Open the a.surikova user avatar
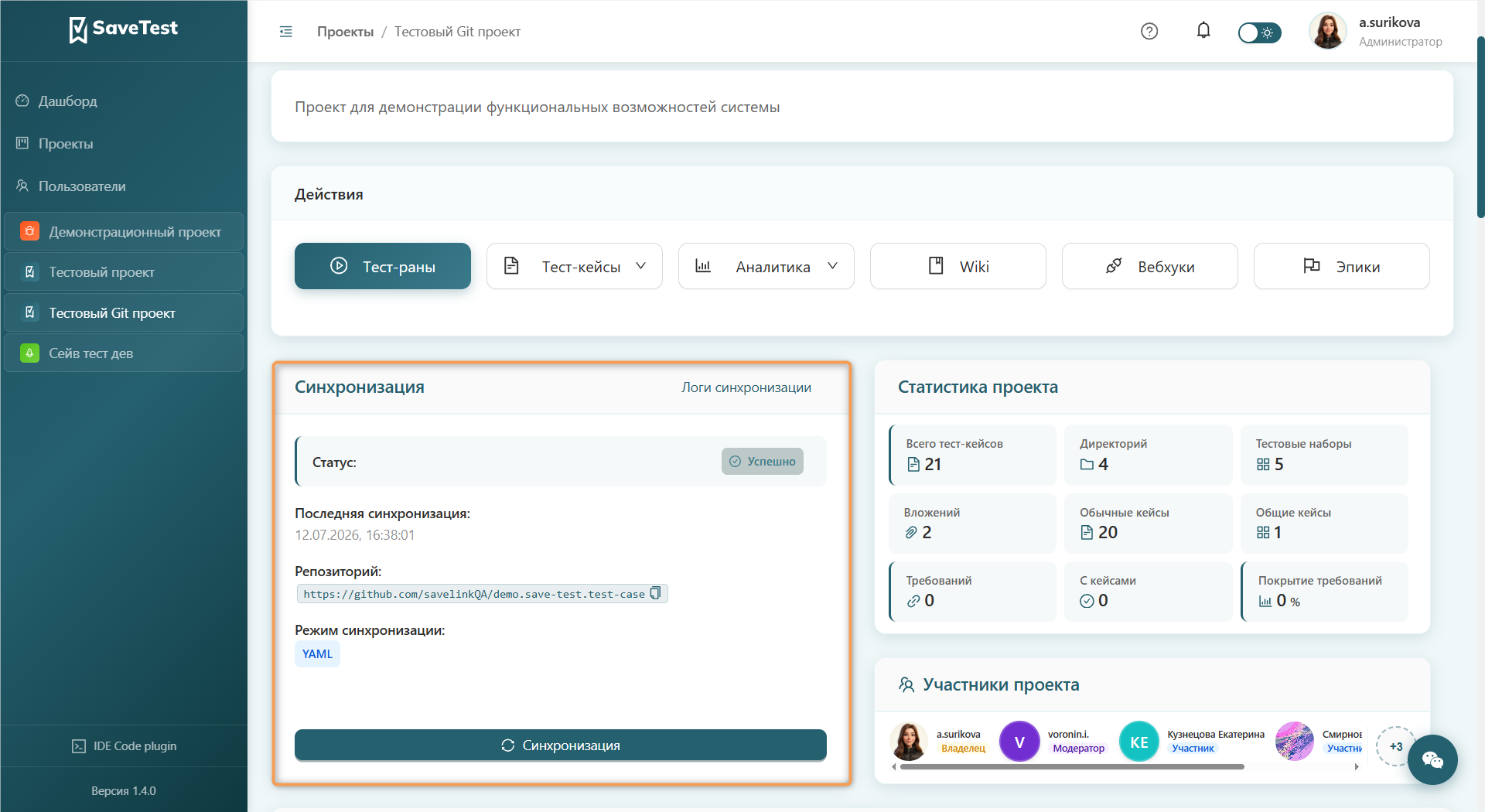 coord(1328,31)
